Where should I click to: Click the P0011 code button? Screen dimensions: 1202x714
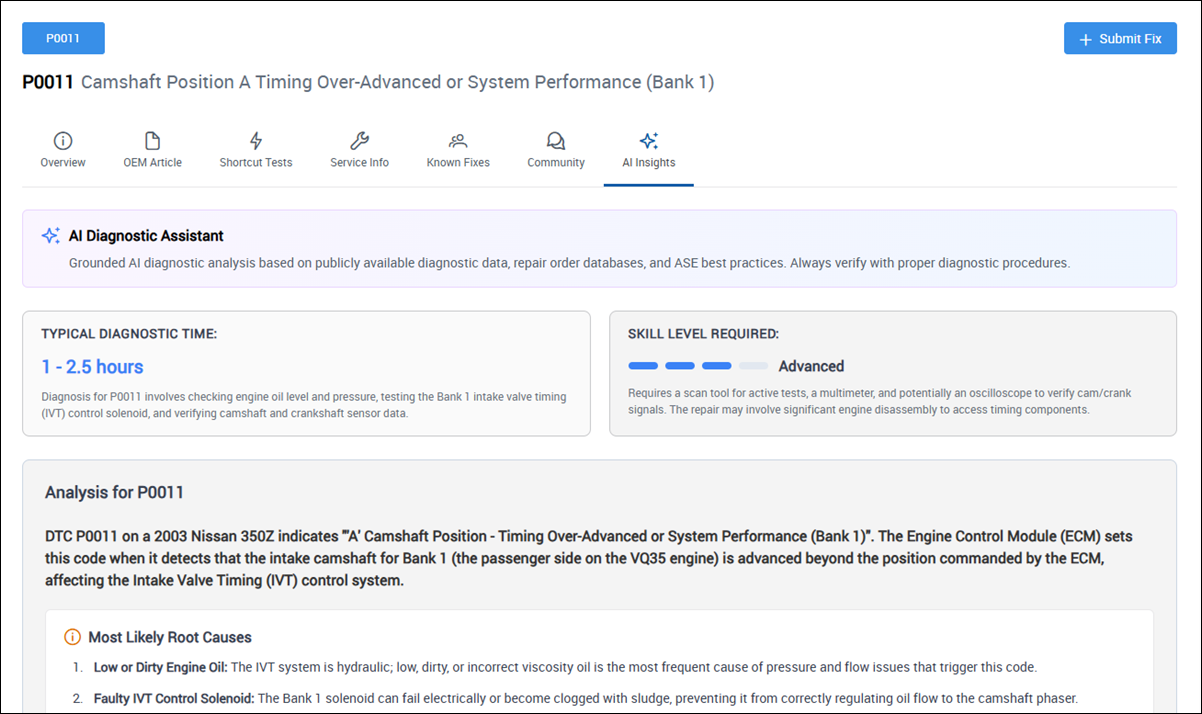[63, 38]
